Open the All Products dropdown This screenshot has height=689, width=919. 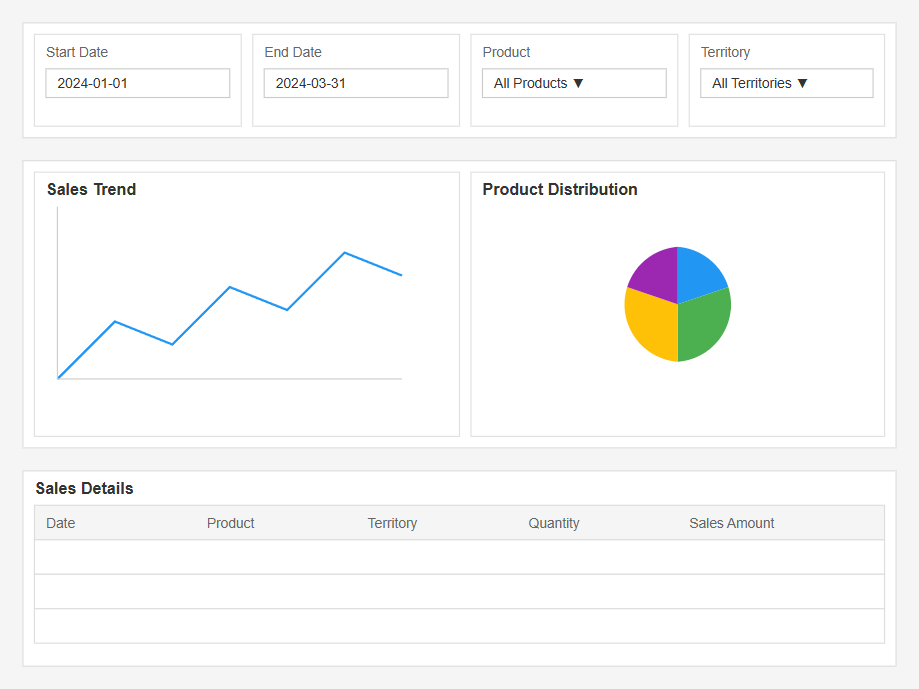574,83
